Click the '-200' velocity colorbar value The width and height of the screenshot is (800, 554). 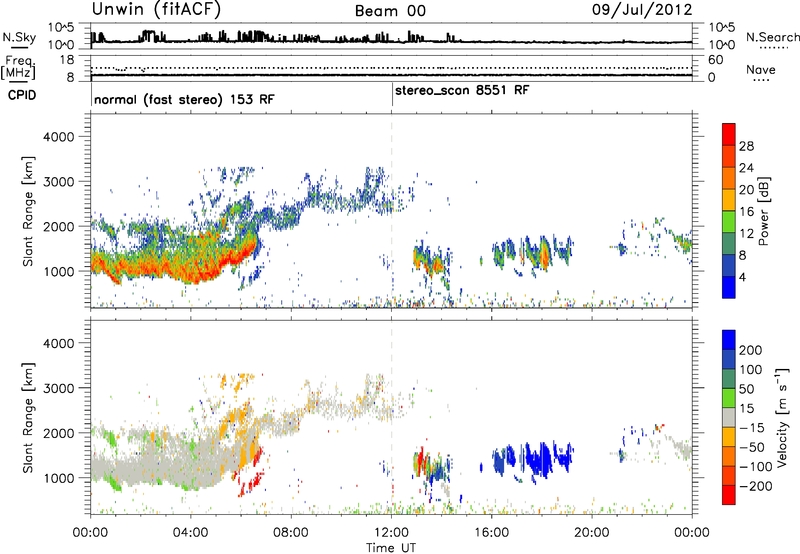(755, 486)
